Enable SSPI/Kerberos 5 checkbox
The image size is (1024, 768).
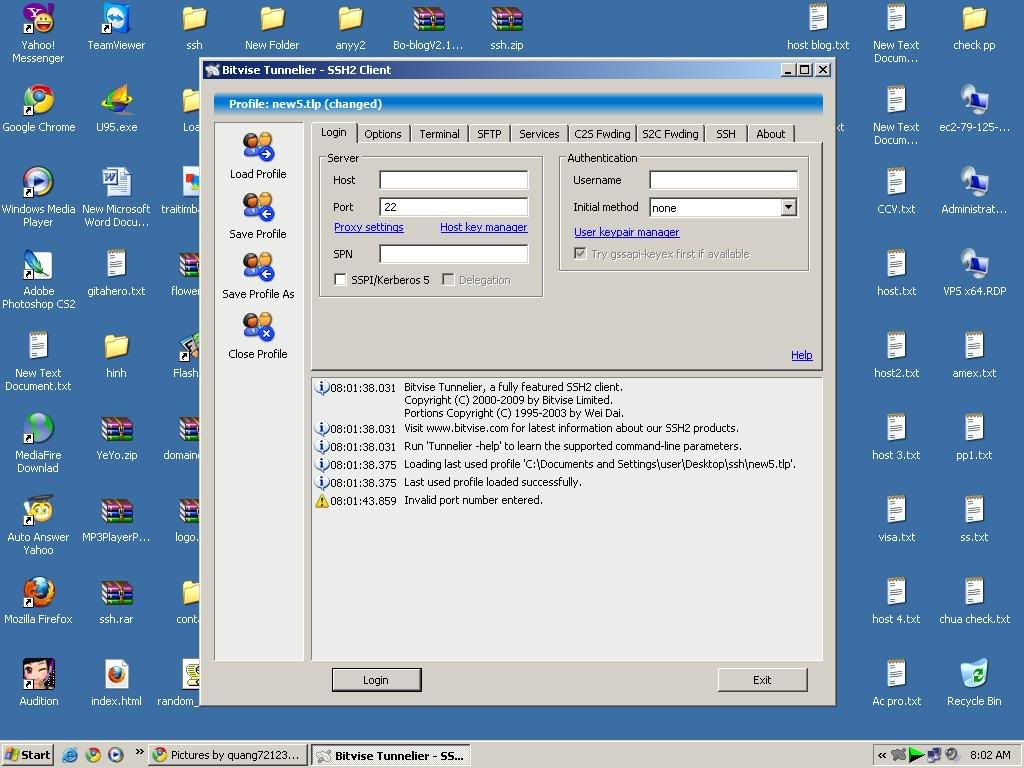point(340,280)
